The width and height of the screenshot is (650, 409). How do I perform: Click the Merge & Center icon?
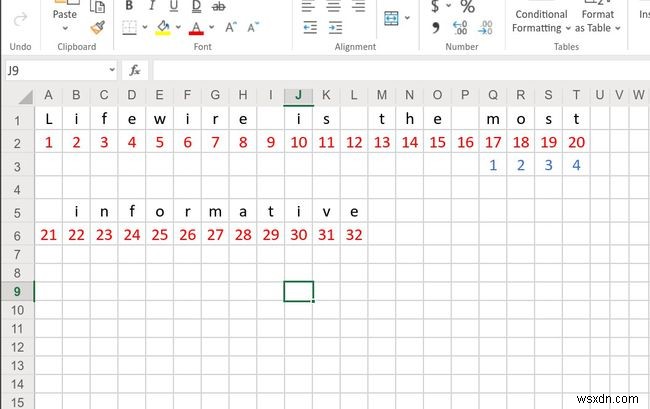(x=391, y=18)
